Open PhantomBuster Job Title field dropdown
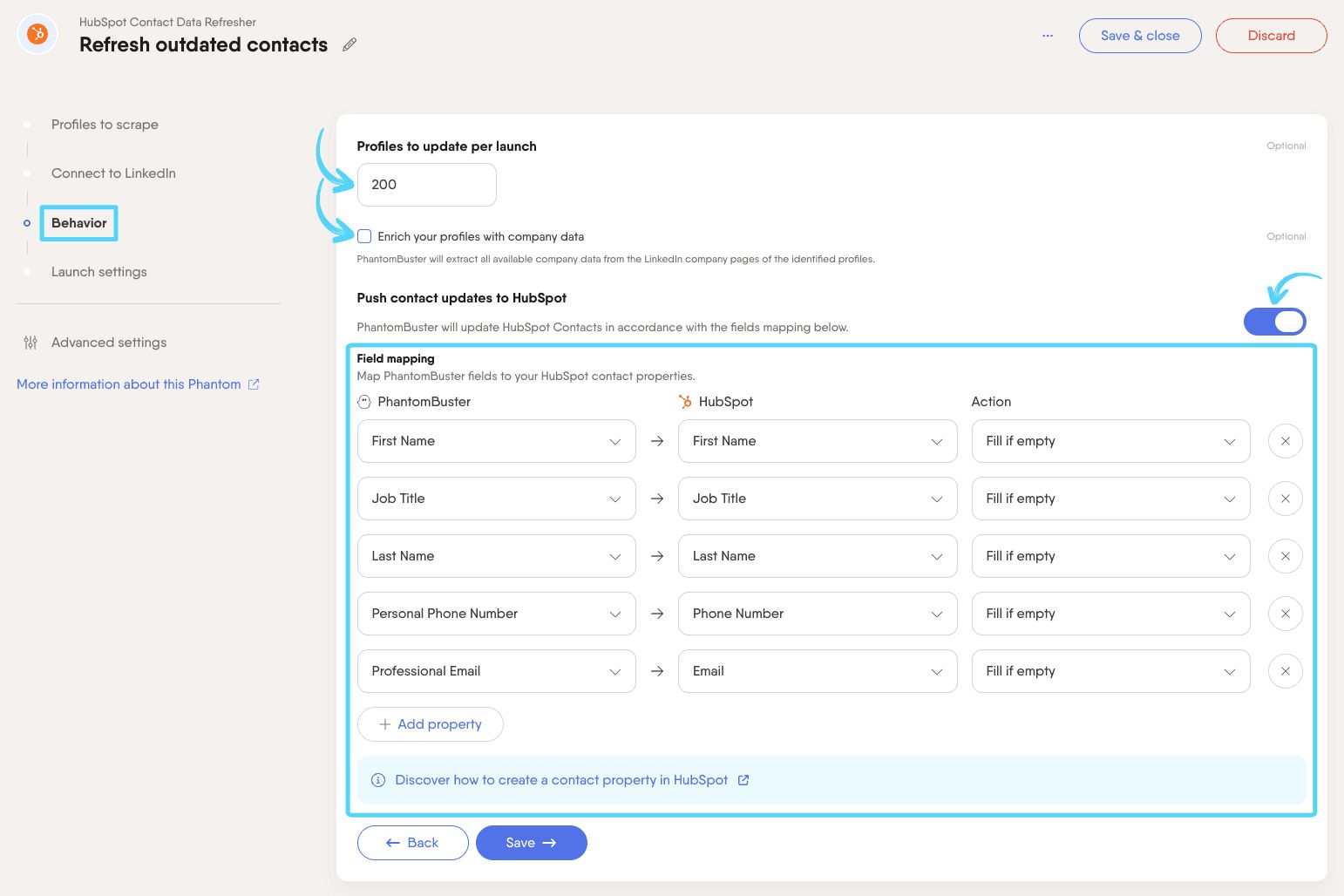Screen dimensions: 1344x896 (x=497, y=499)
